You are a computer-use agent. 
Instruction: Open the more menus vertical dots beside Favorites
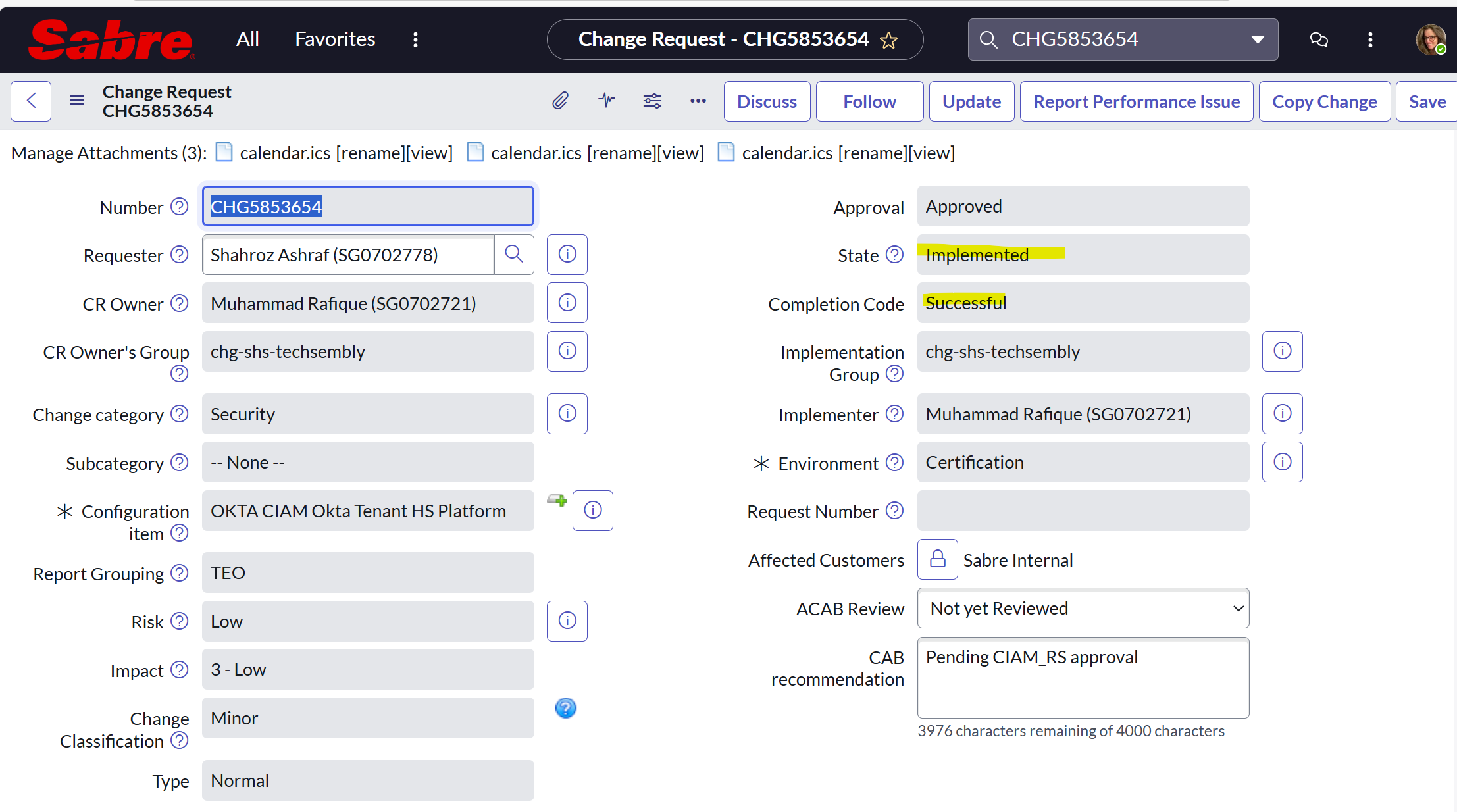(415, 39)
